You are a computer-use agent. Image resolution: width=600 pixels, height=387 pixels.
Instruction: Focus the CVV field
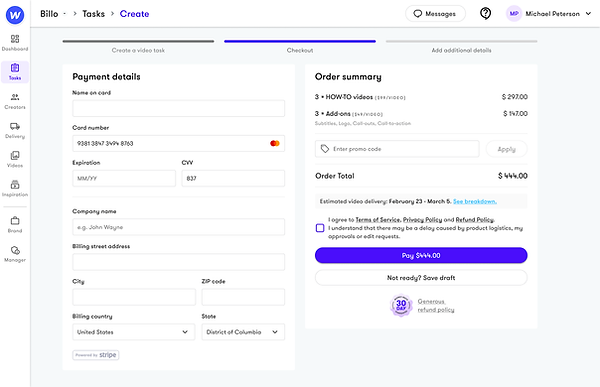pos(233,178)
